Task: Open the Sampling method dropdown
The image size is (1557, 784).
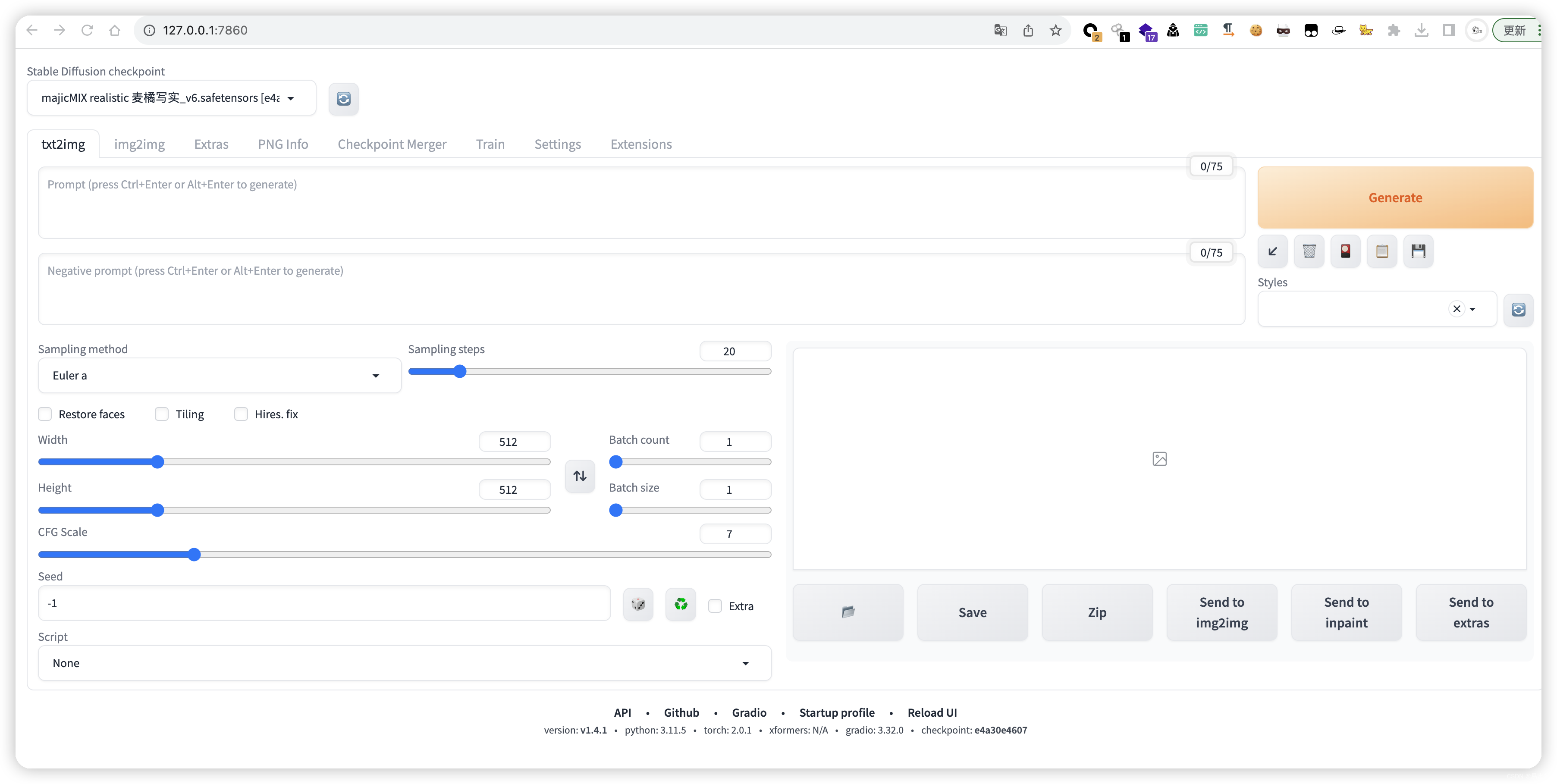Action: (x=220, y=375)
